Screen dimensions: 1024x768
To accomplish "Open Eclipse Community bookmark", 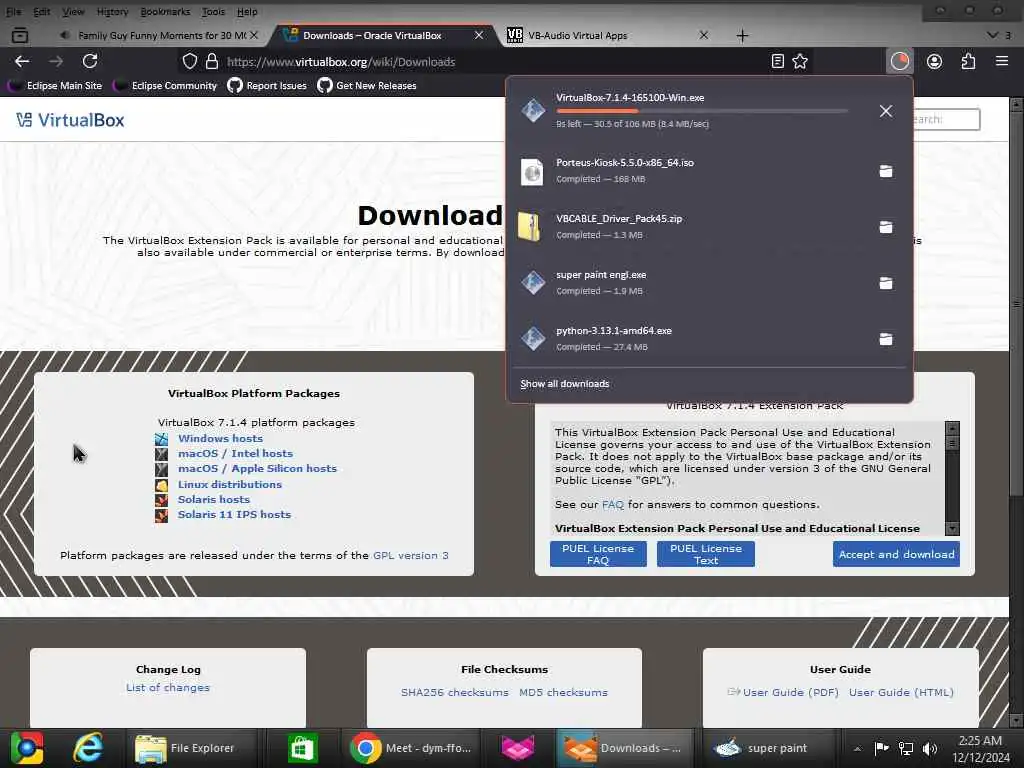I will click(x=166, y=86).
